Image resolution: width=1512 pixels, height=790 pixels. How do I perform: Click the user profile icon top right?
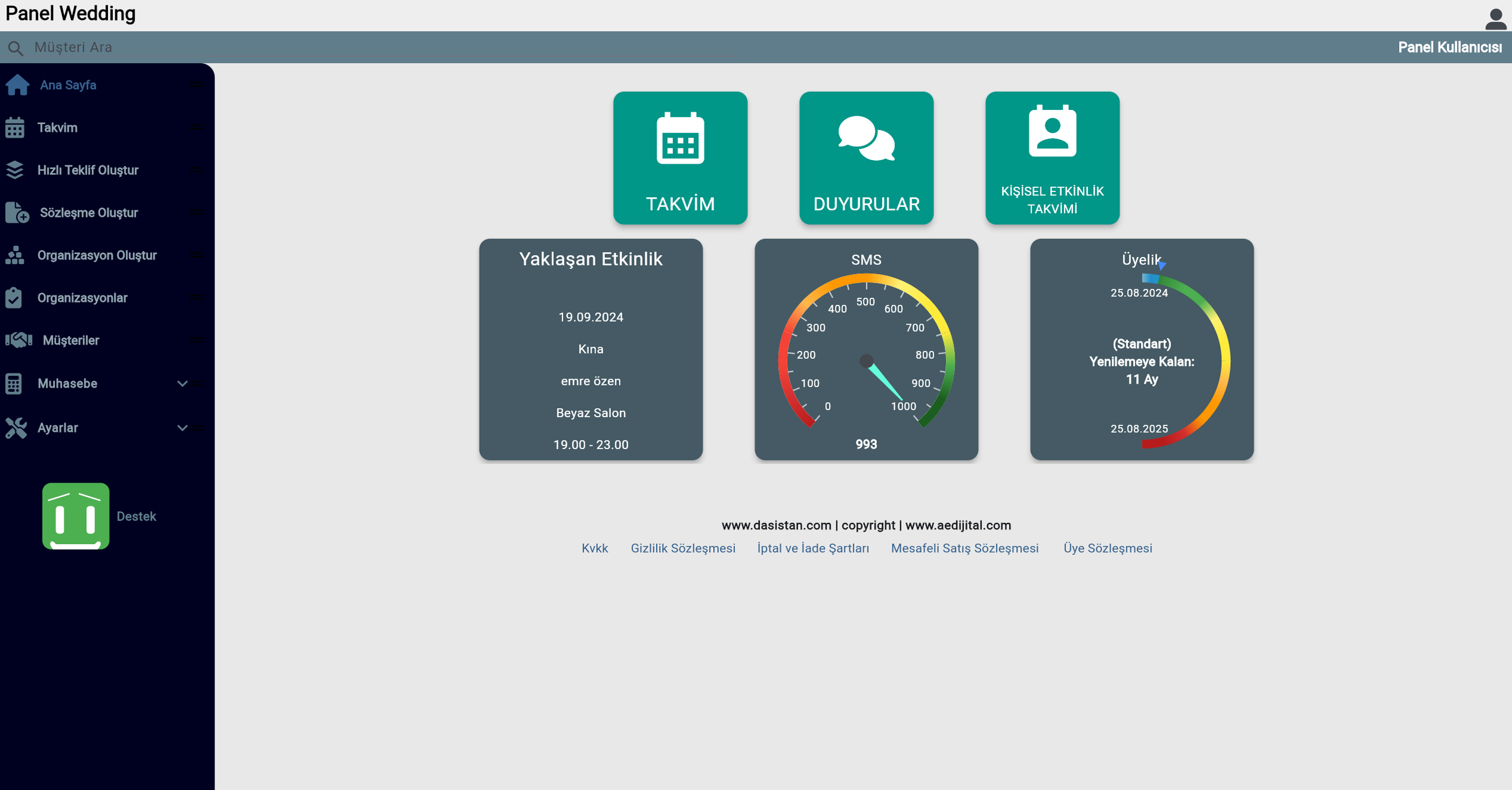coord(1495,18)
